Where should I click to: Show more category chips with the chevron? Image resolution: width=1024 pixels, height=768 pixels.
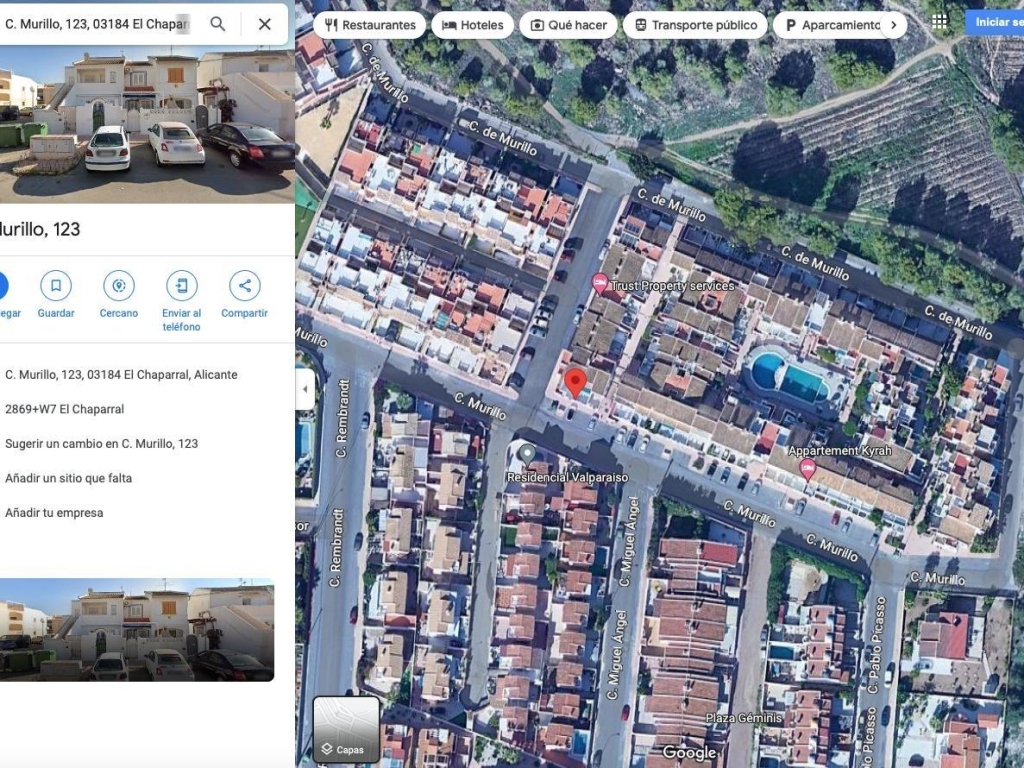(893, 25)
